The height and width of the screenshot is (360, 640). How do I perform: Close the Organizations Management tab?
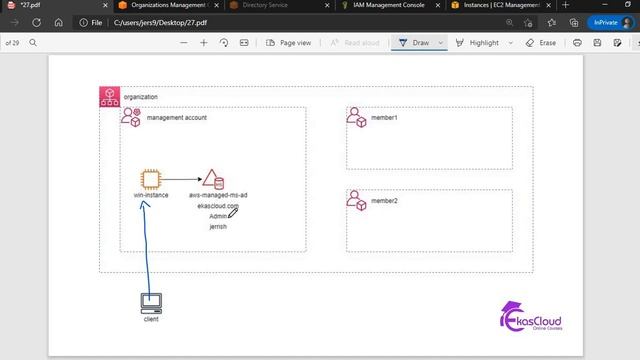[x=216, y=5]
